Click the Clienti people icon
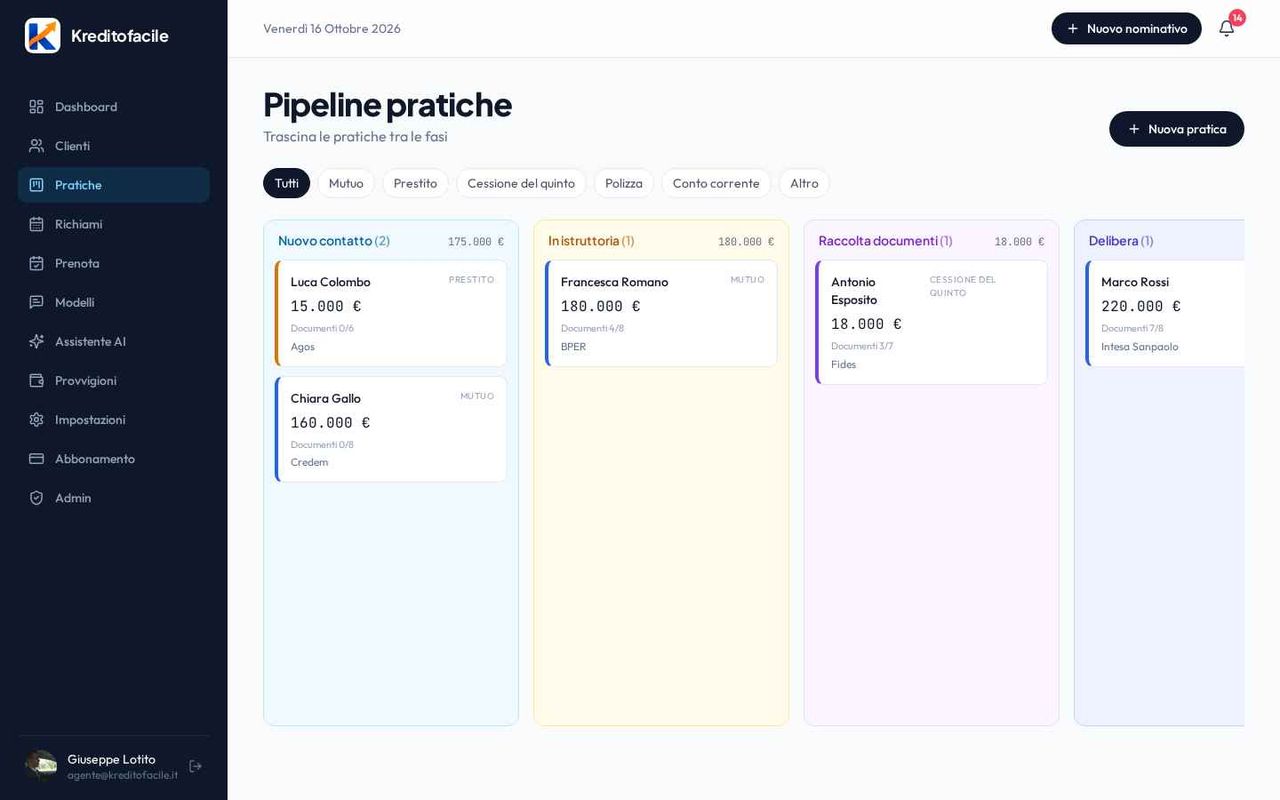 [x=36, y=145]
